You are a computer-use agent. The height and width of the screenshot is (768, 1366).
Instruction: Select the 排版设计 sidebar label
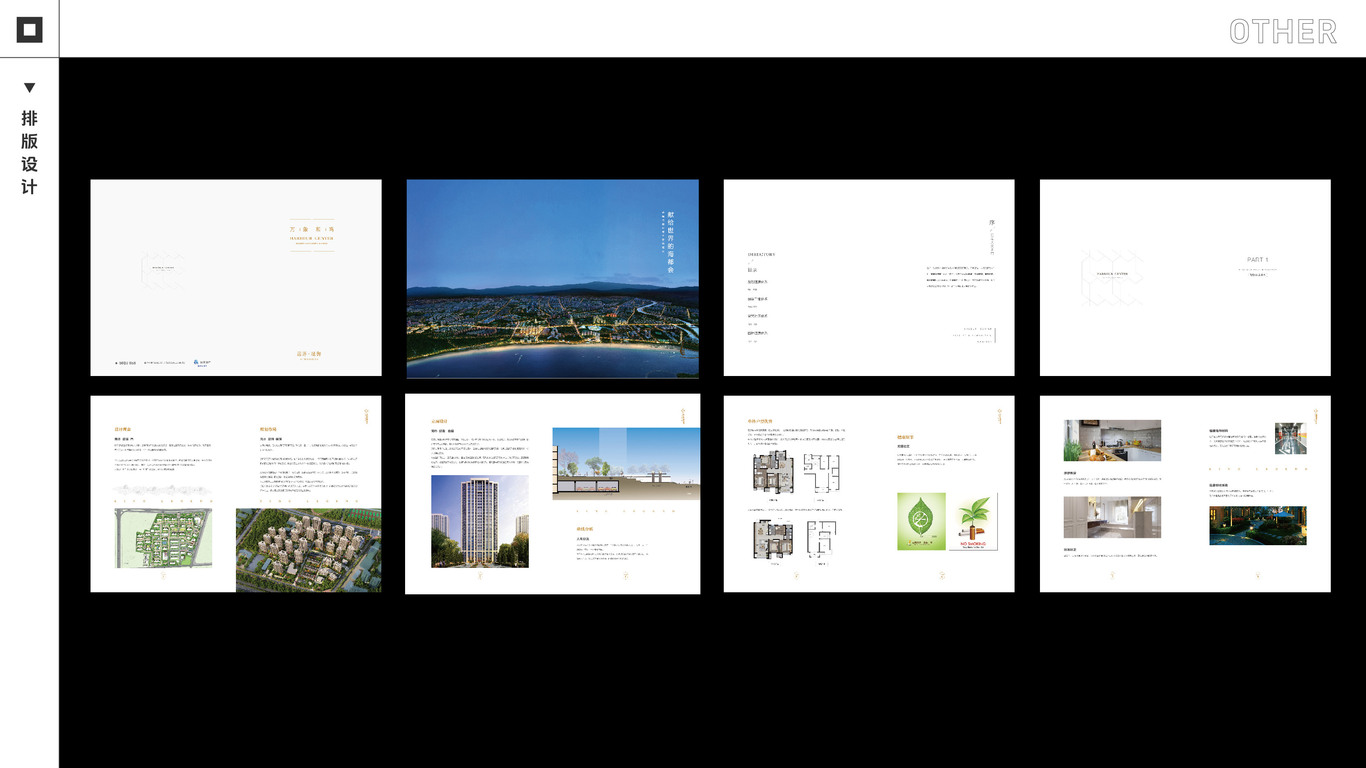29,152
